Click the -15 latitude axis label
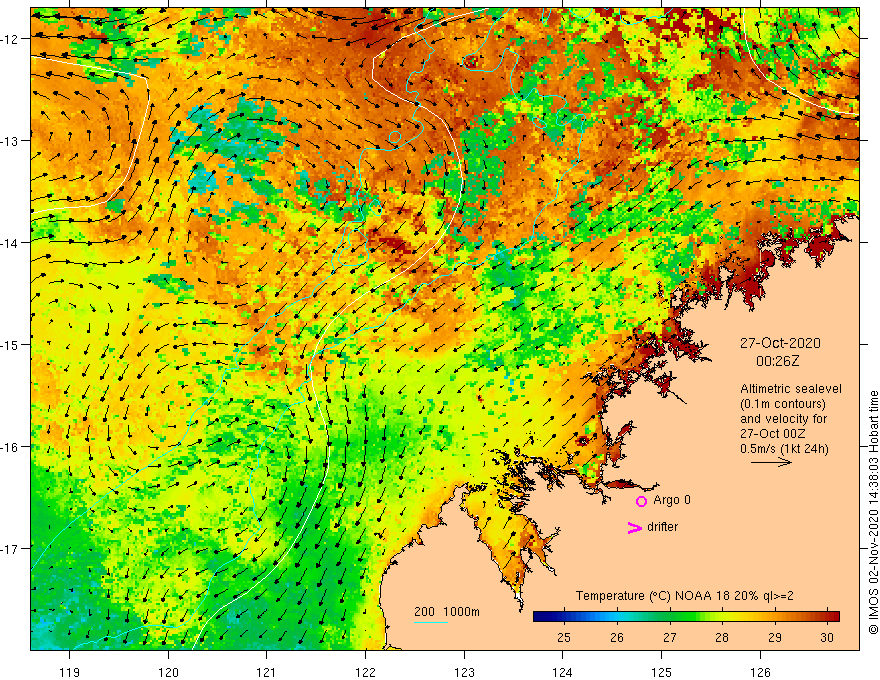880x680 pixels. click(x=10, y=345)
